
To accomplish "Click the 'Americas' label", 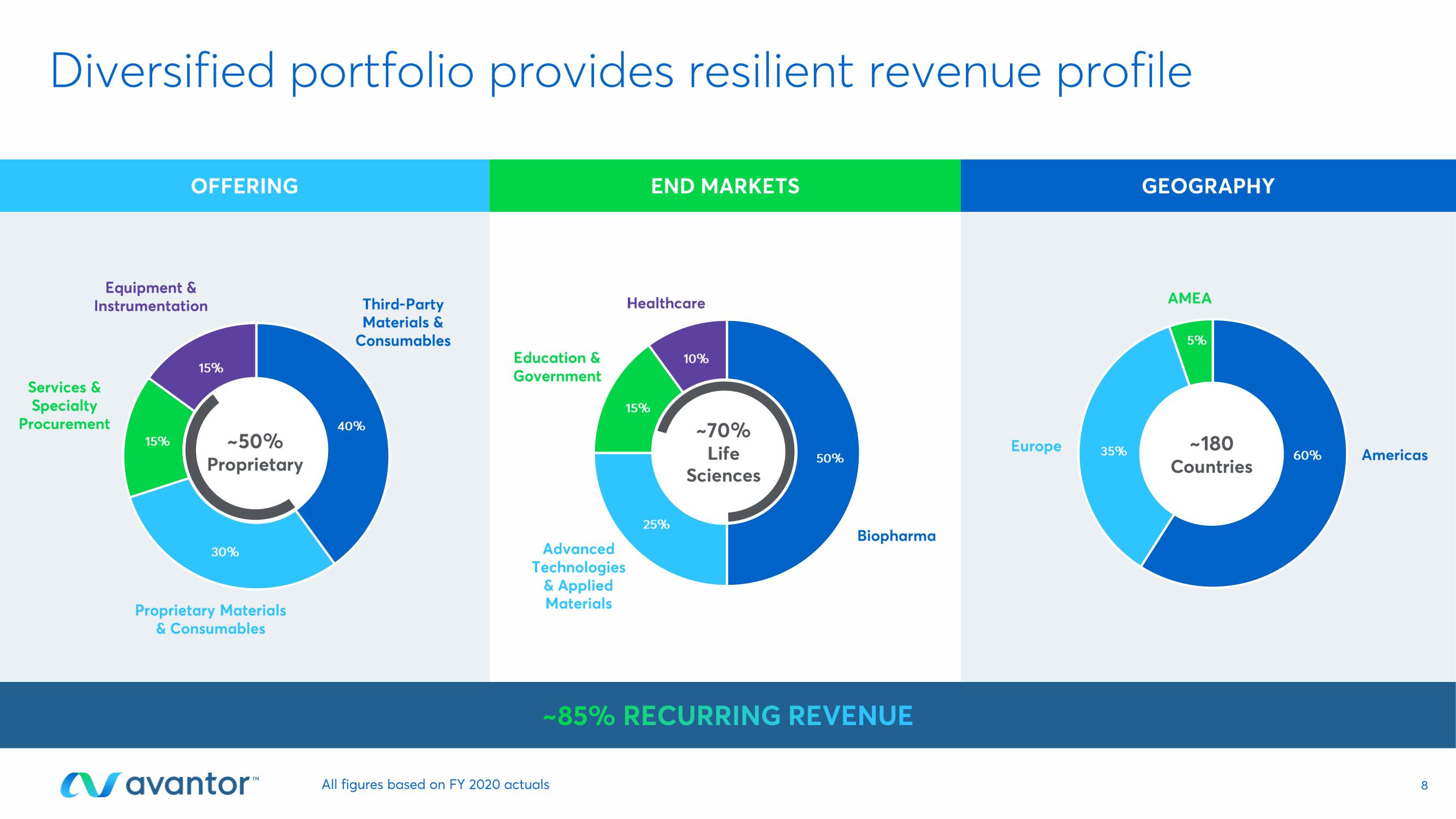I will click(1394, 455).
